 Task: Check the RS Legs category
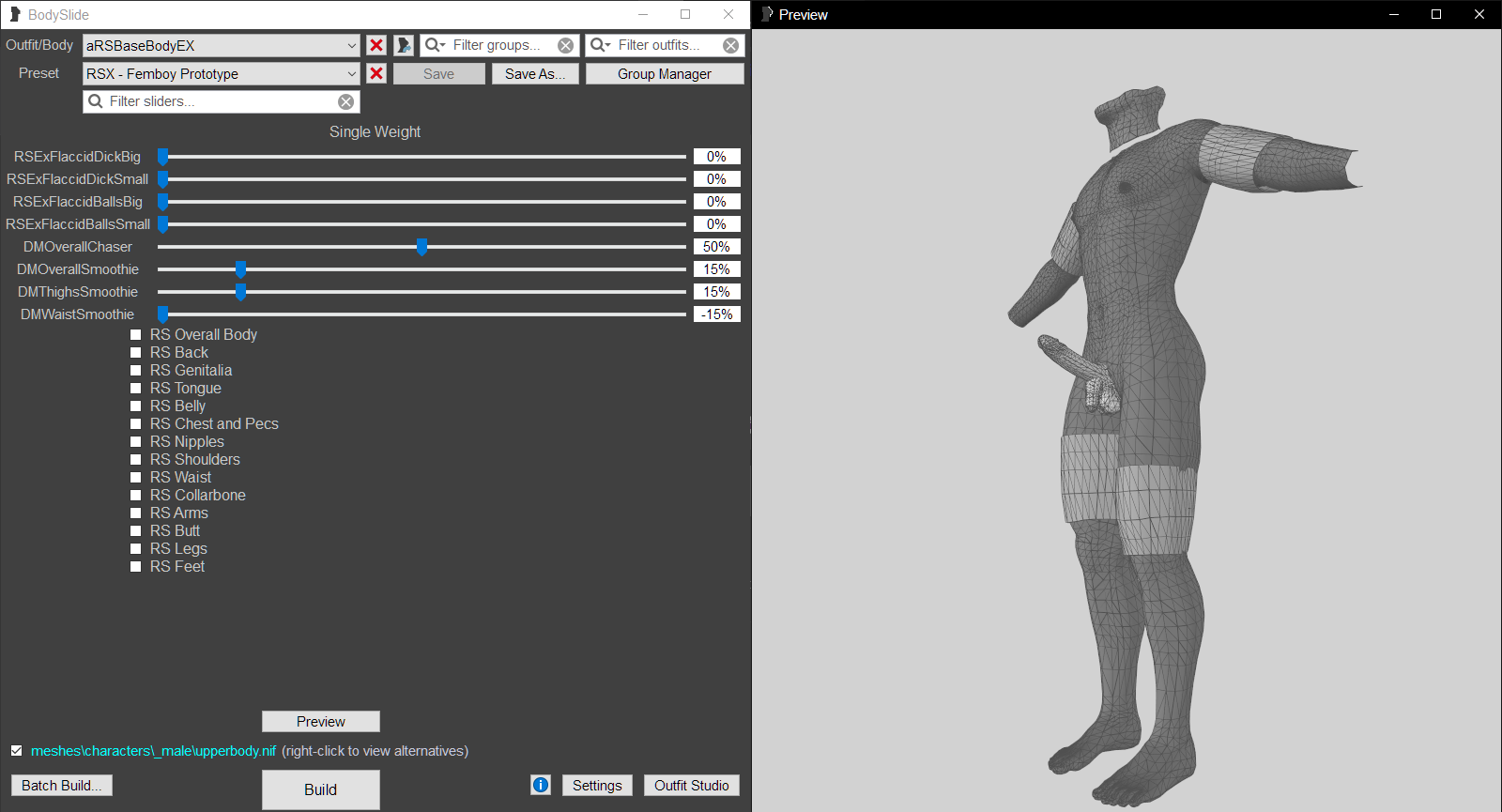[x=135, y=548]
